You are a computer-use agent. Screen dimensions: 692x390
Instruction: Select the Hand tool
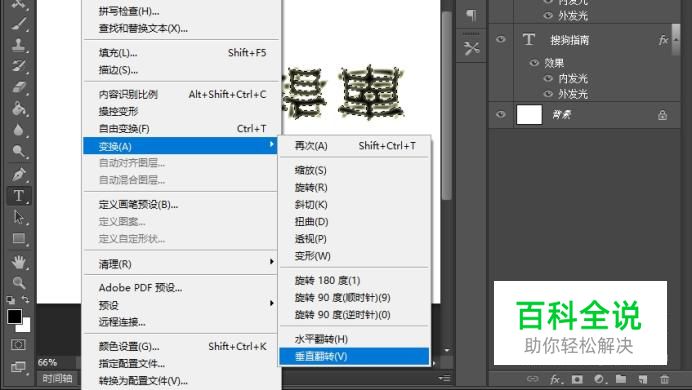pyautogui.click(x=18, y=262)
